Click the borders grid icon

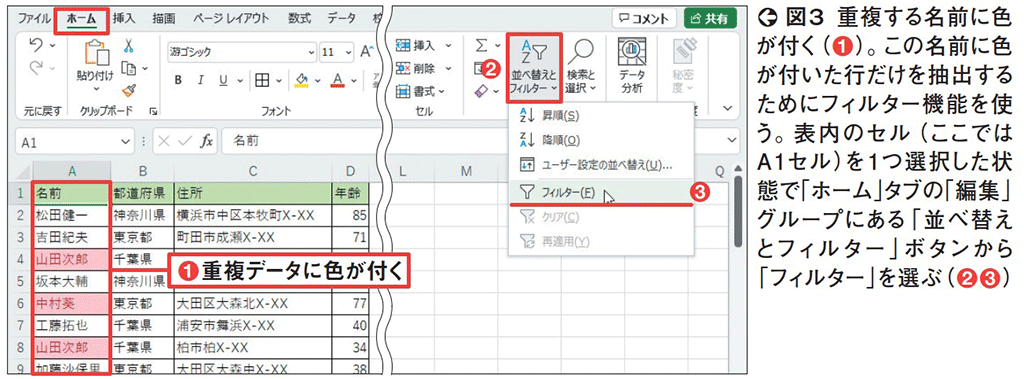(262, 80)
